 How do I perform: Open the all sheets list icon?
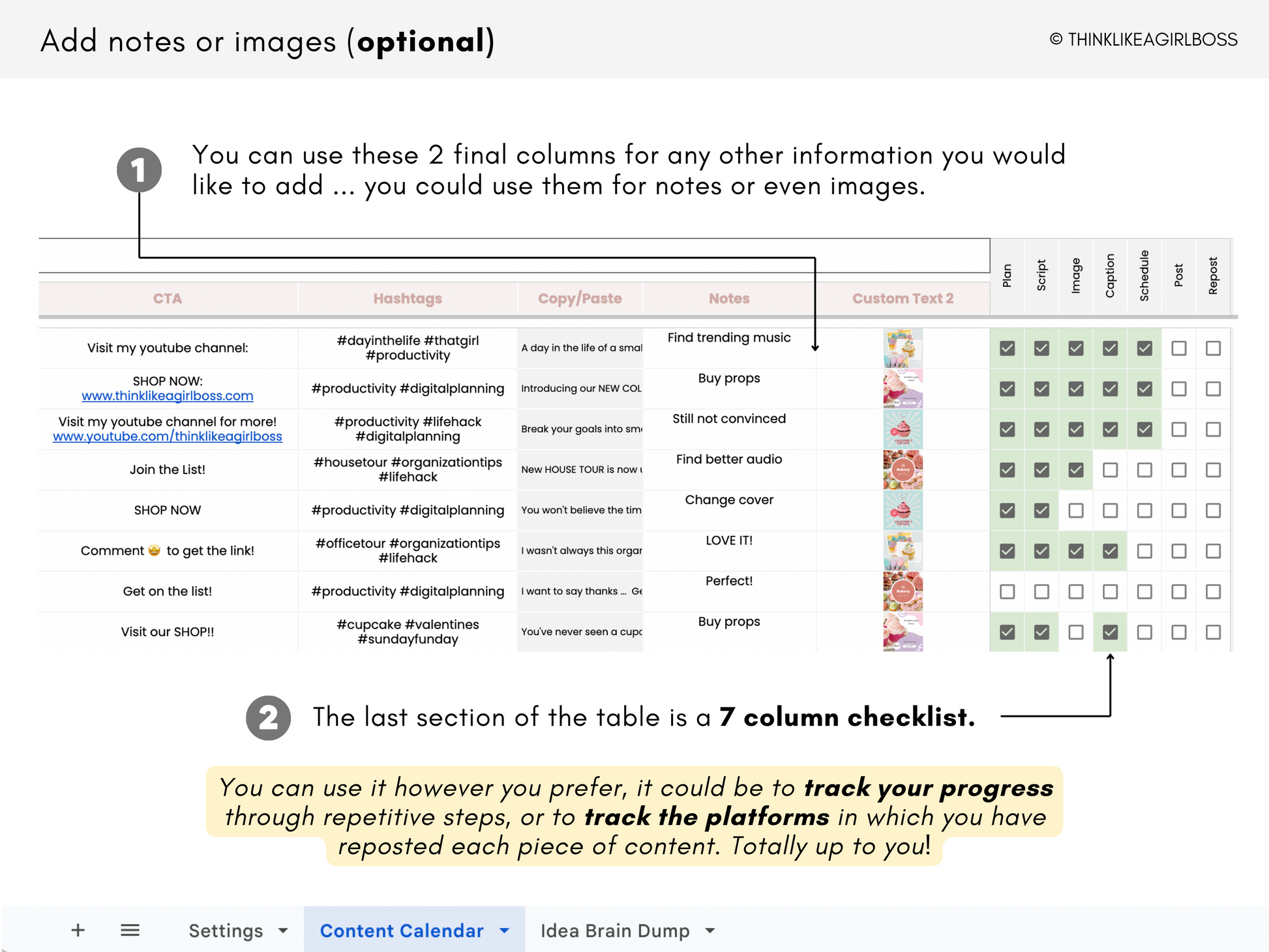[x=130, y=930]
